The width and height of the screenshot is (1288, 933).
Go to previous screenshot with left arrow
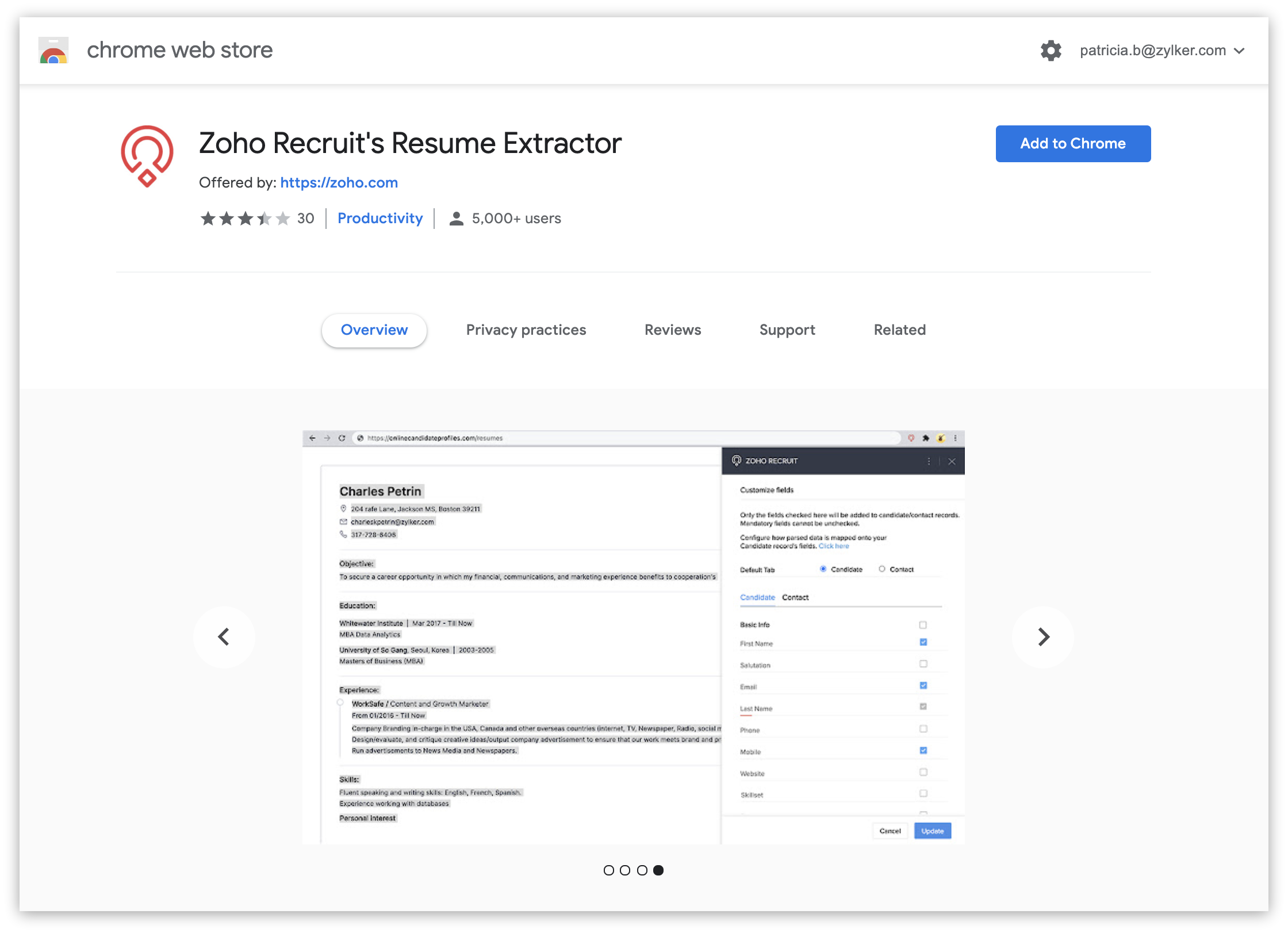pos(224,637)
